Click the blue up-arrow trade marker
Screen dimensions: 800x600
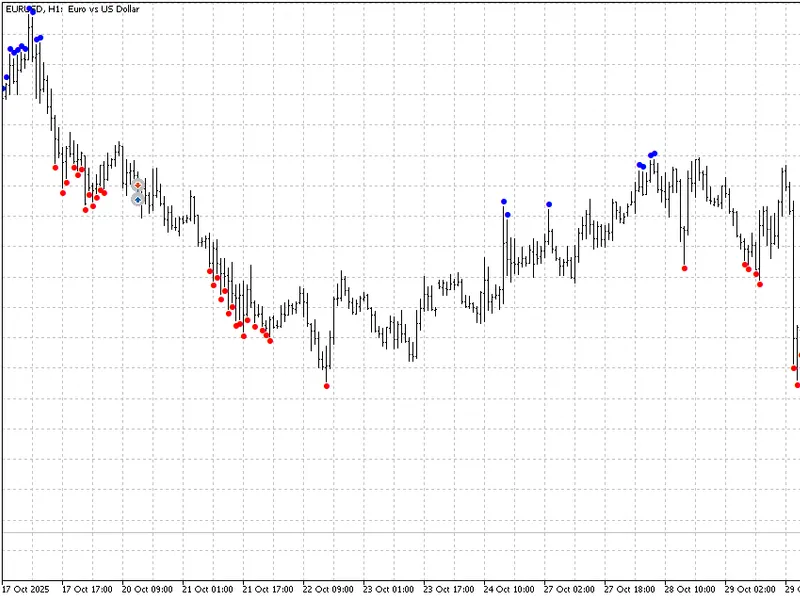pyautogui.click(x=138, y=200)
